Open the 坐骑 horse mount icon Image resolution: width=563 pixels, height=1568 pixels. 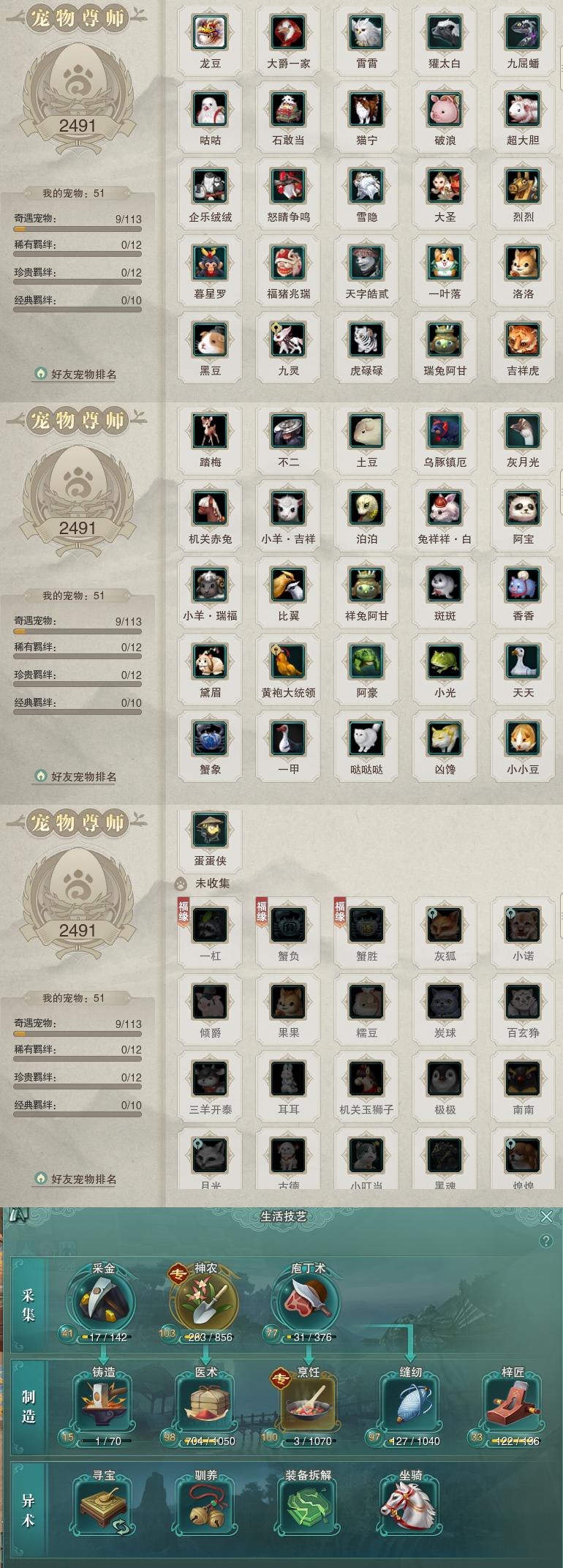pos(409,1509)
